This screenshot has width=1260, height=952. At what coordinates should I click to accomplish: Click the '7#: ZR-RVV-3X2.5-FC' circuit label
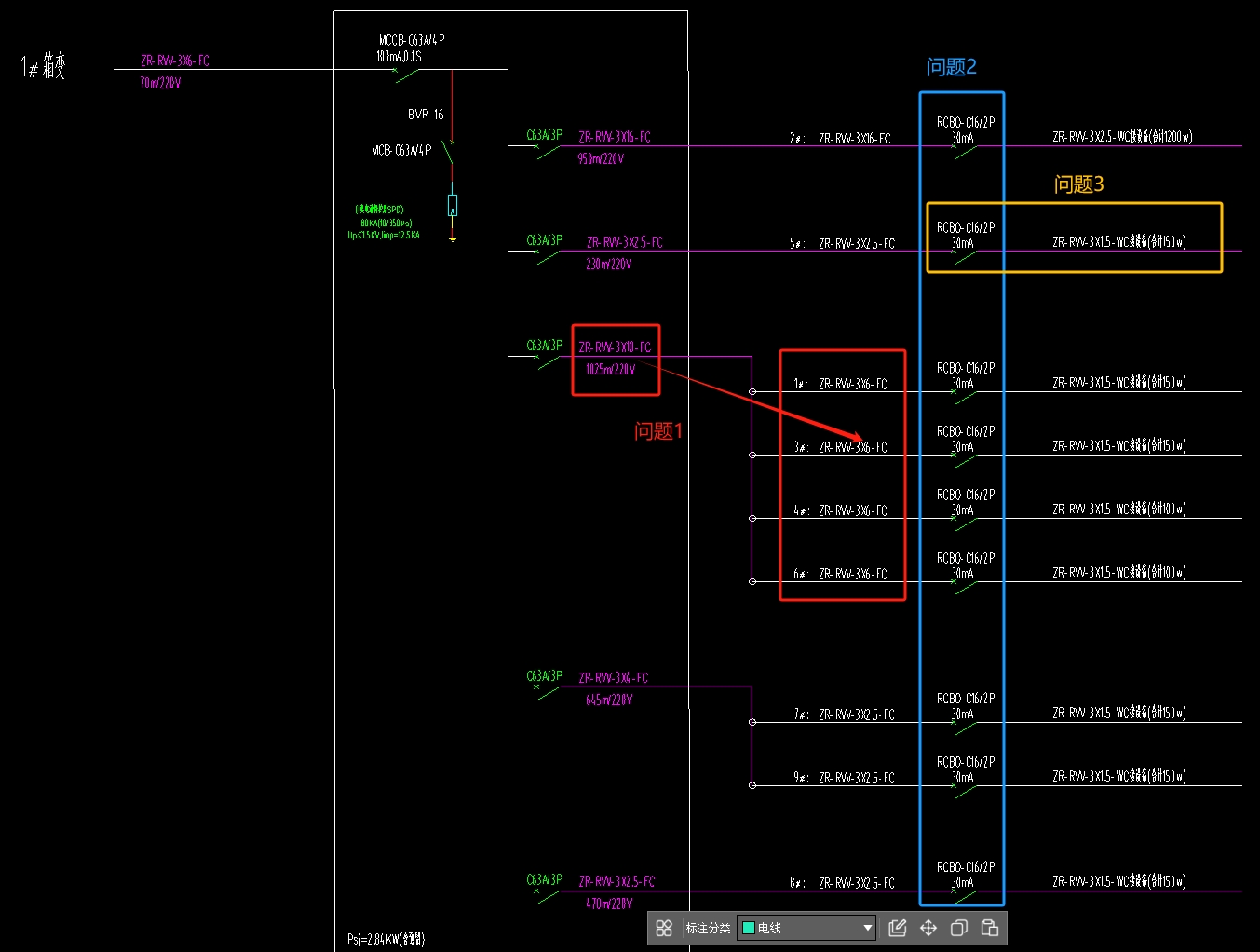(x=844, y=714)
